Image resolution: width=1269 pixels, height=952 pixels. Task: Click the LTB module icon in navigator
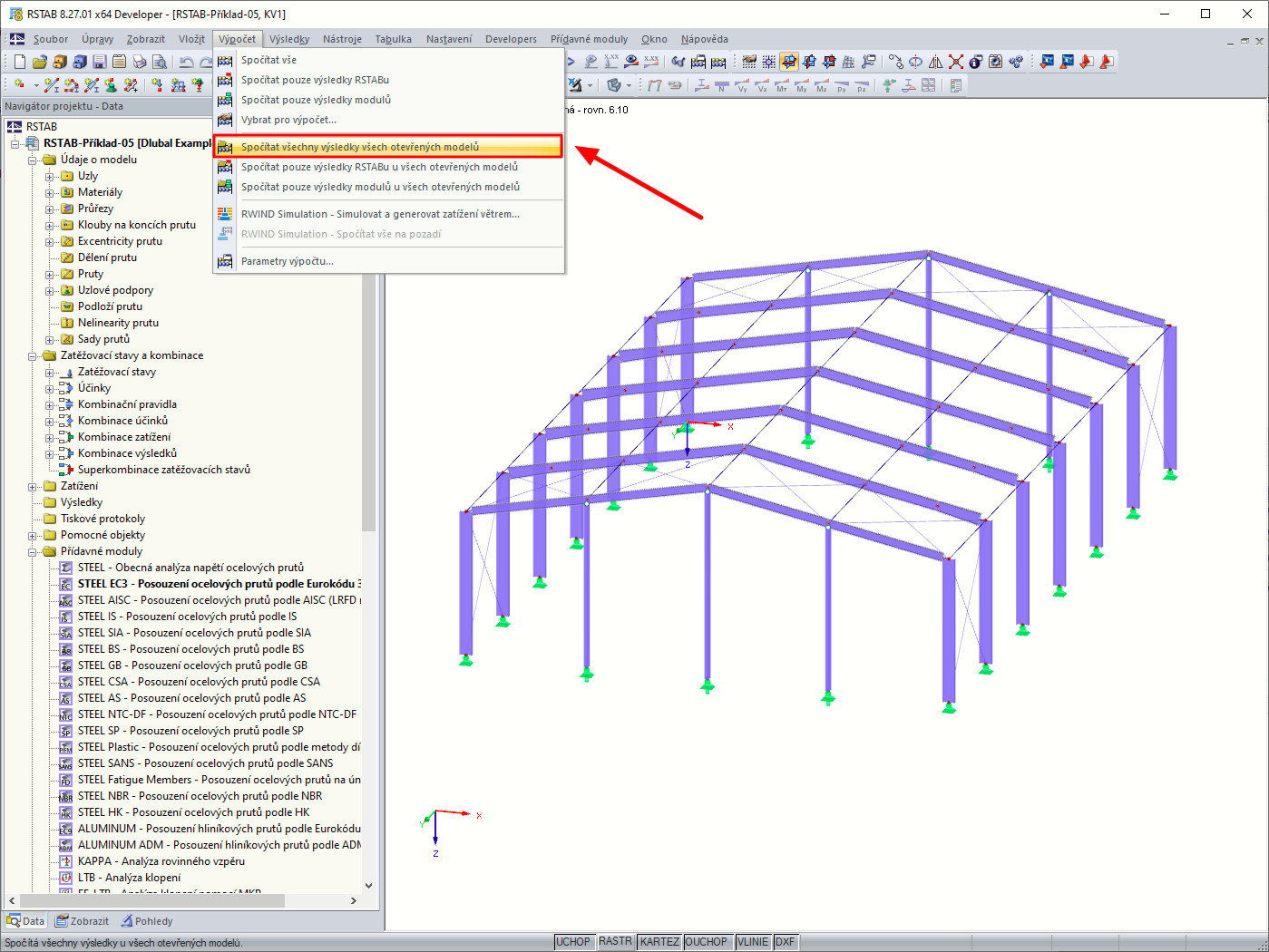[65, 878]
